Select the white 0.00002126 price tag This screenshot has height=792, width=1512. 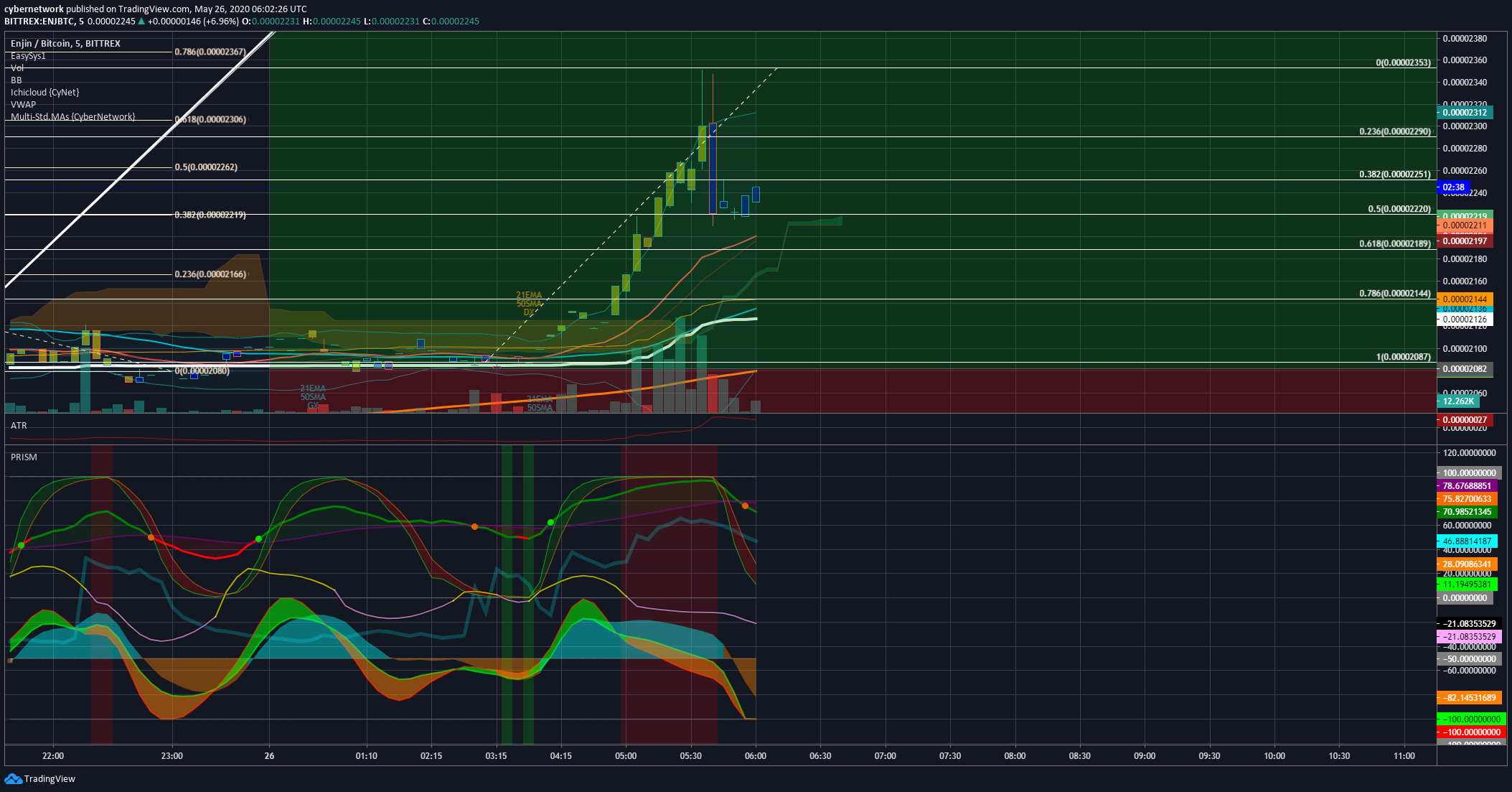pos(1465,320)
